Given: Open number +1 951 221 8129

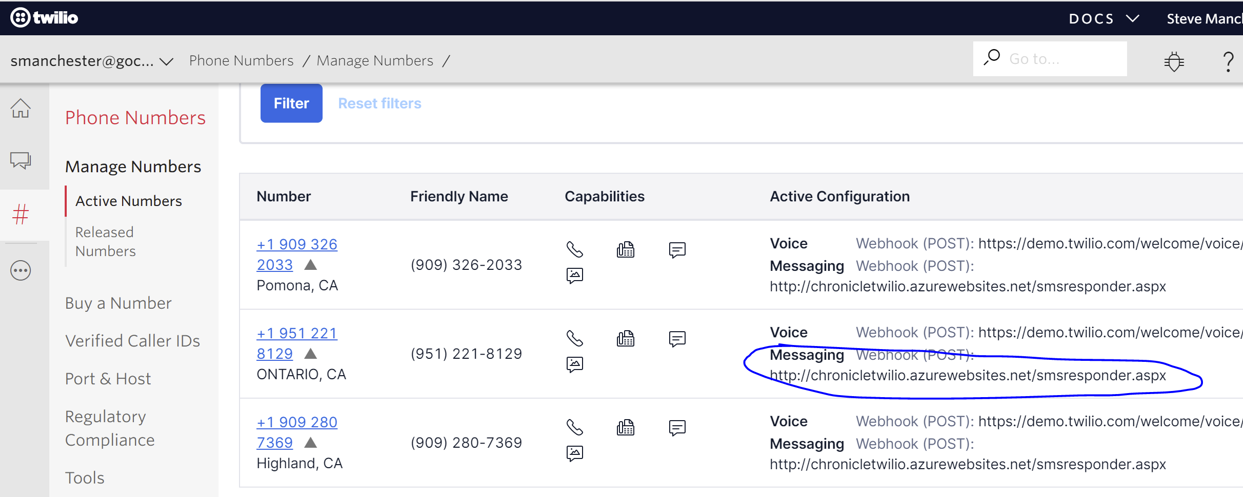Looking at the screenshot, I should 297,343.
